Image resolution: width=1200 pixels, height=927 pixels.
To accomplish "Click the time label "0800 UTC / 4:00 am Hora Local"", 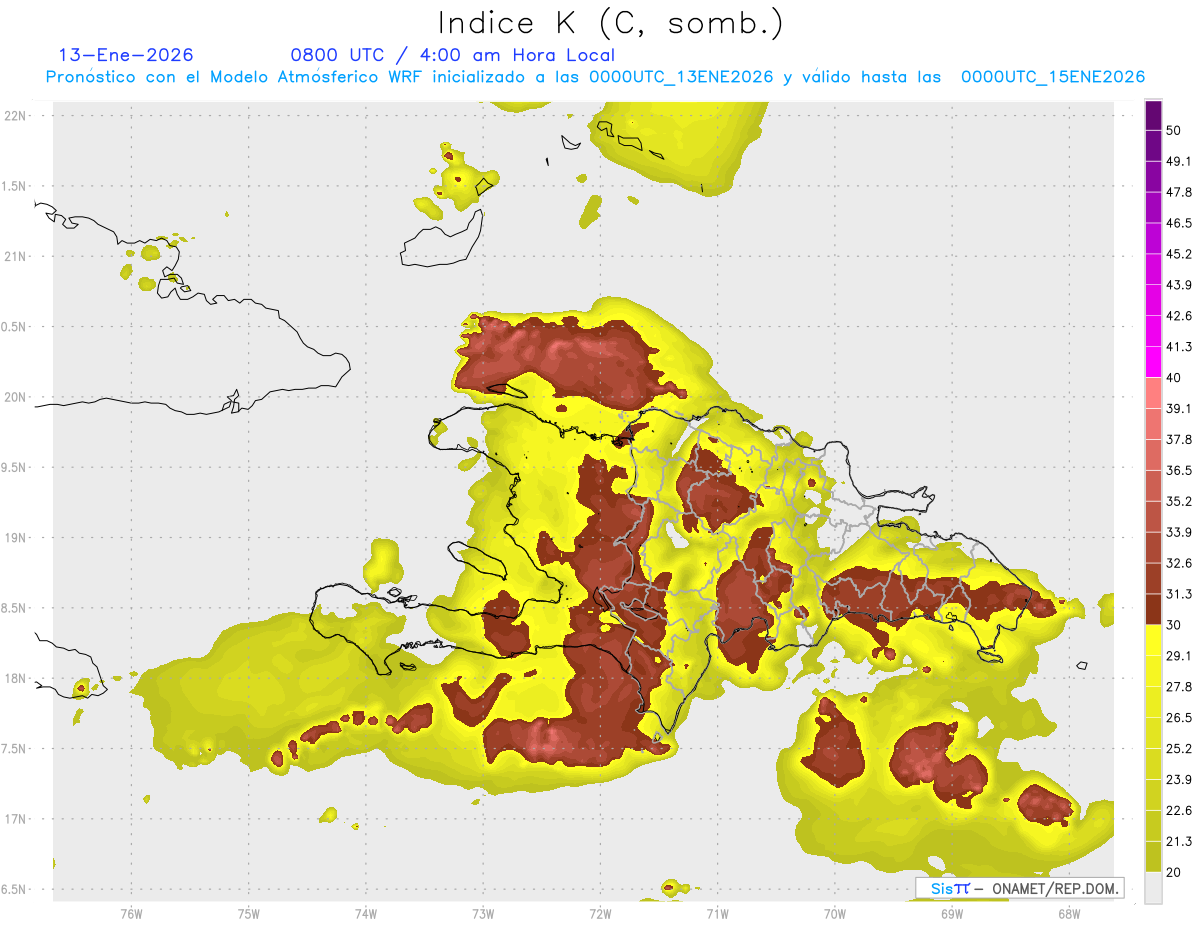I will click(452, 55).
